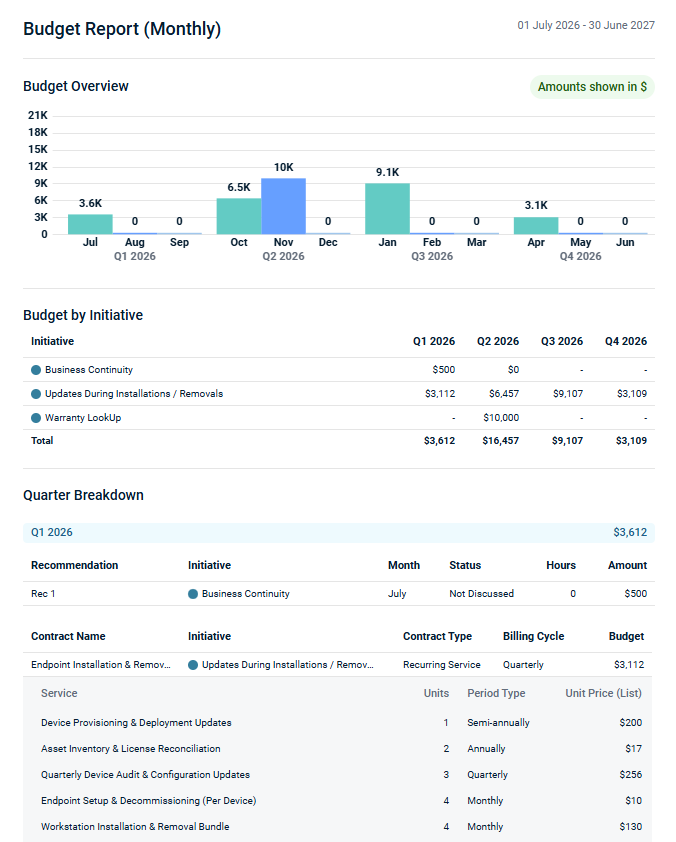676x842 pixels.
Task: Click the July bar in chart
Action: click(90, 224)
